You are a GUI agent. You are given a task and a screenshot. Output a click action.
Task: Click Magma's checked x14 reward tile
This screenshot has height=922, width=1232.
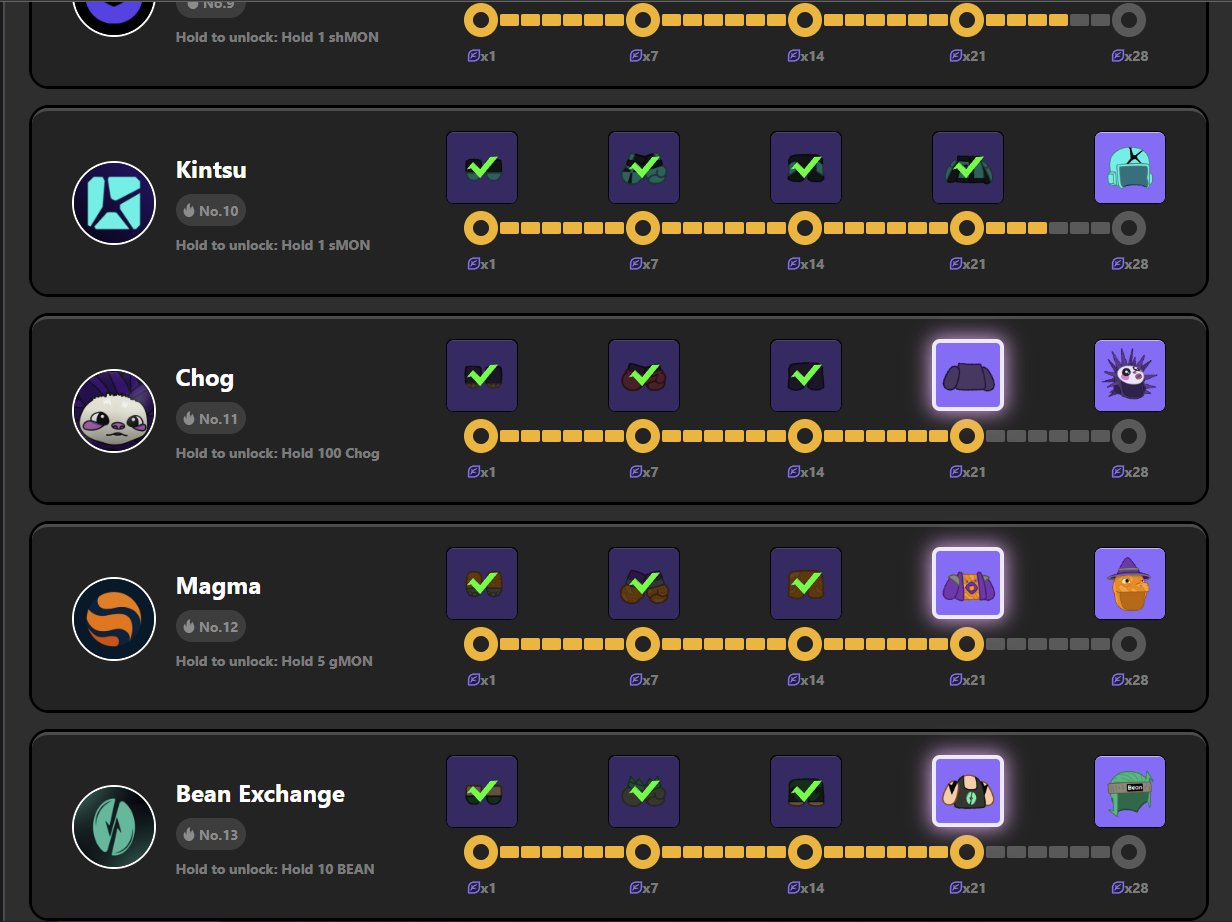coord(805,583)
